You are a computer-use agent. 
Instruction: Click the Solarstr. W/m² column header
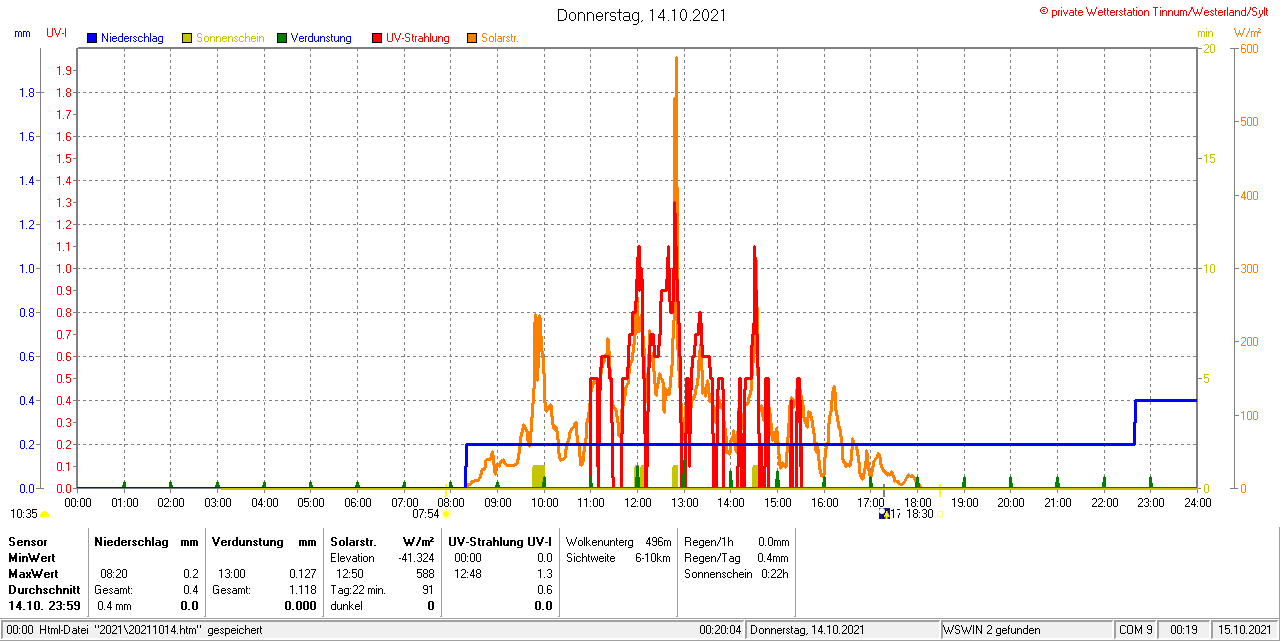pyautogui.click(x=382, y=541)
